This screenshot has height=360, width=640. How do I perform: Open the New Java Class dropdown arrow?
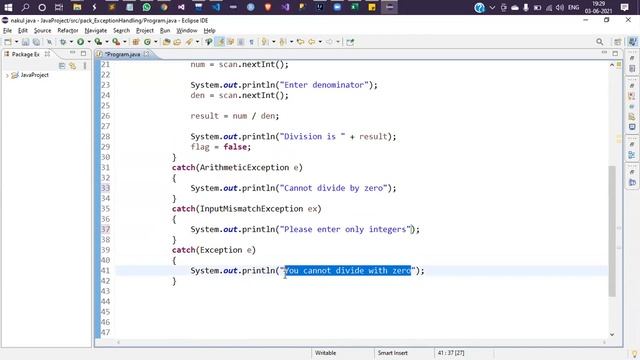(x=156, y=42)
